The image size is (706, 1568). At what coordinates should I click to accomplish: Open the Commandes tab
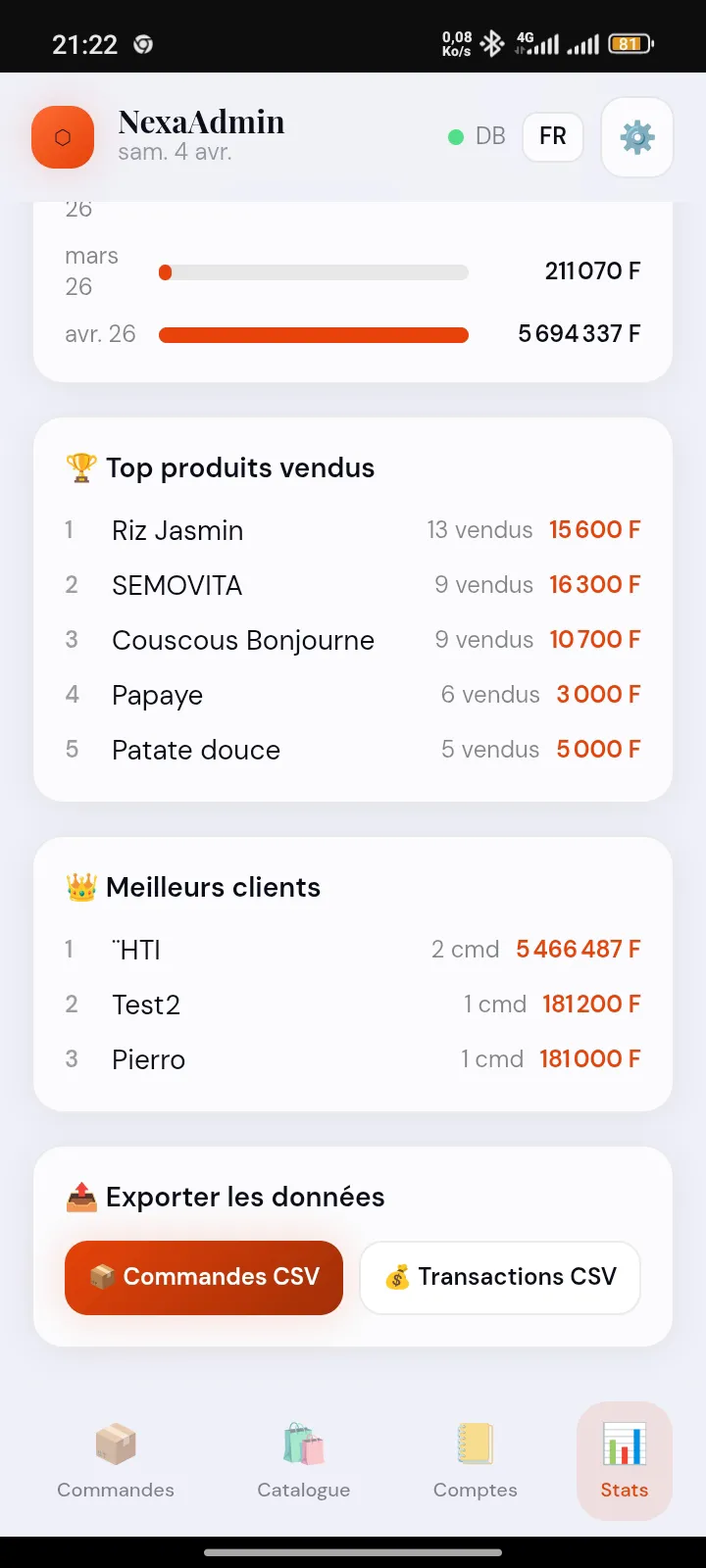116,1461
